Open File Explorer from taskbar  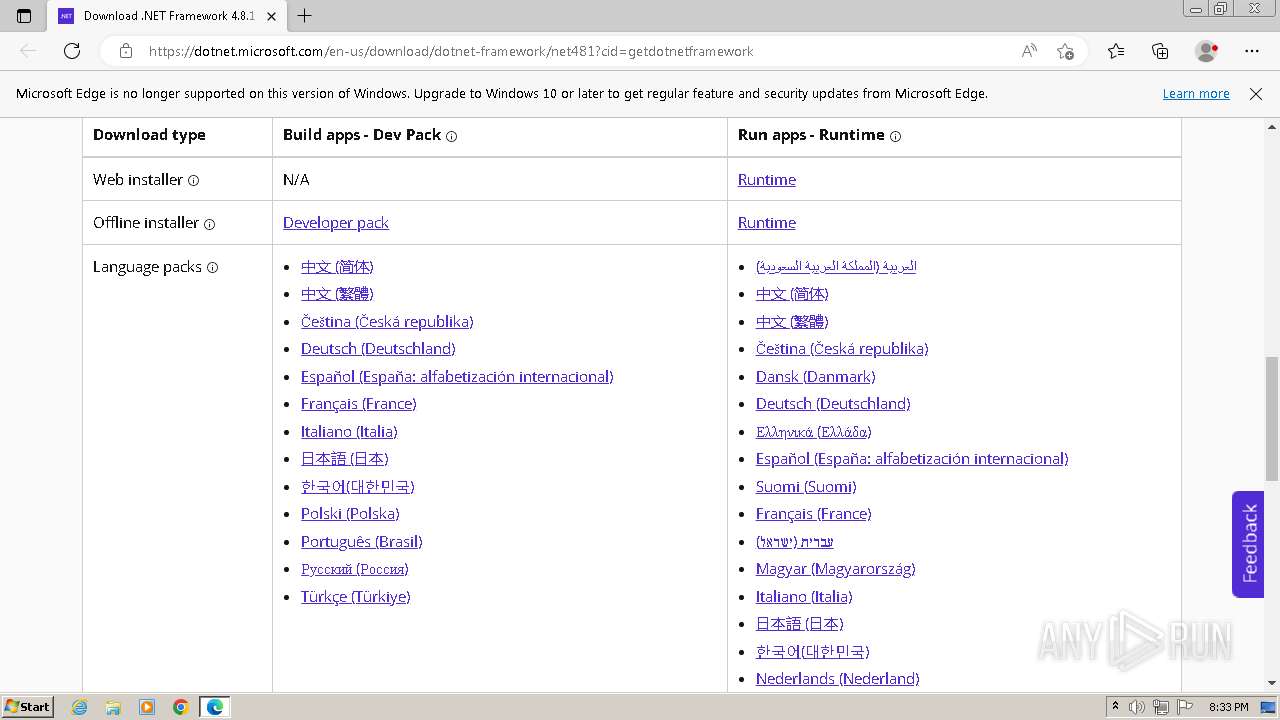point(113,707)
